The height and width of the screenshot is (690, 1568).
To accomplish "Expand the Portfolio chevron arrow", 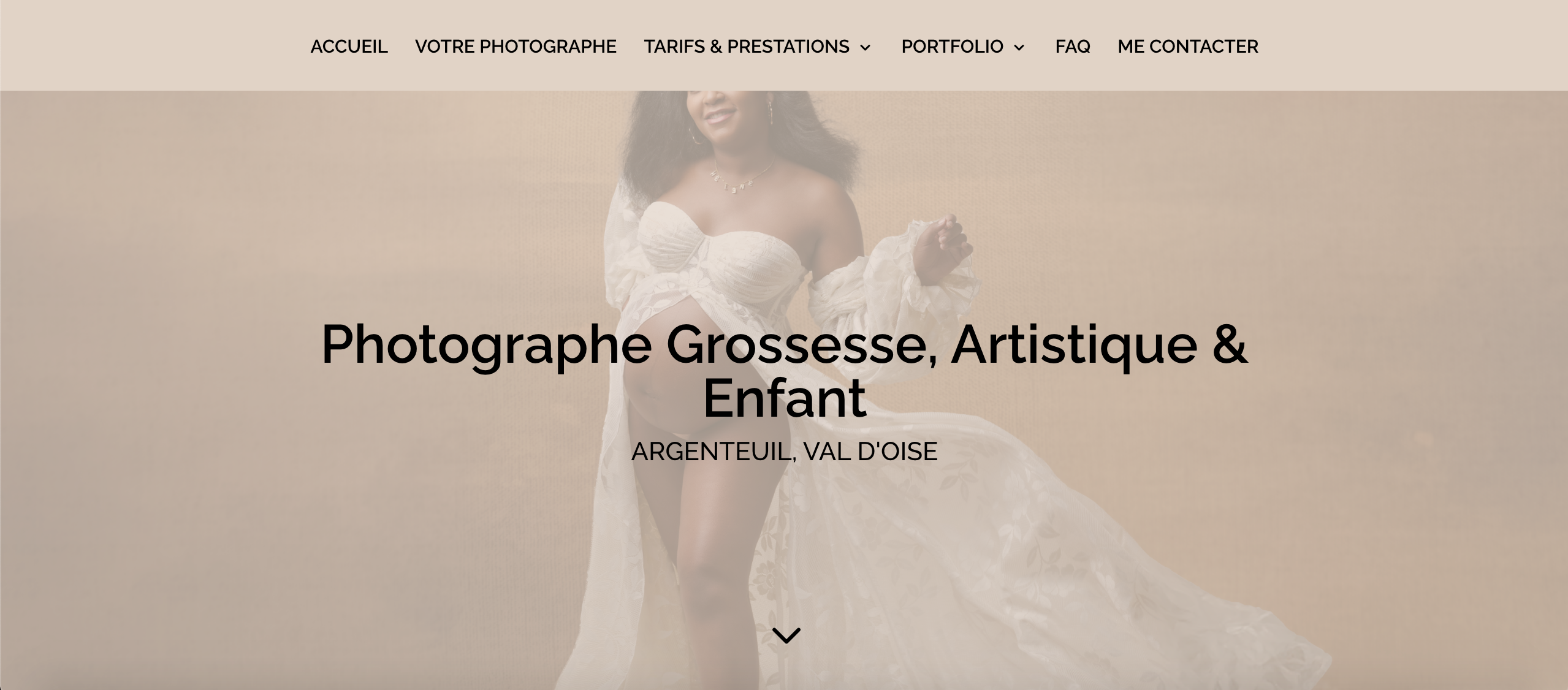I will [x=1019, y=48].
